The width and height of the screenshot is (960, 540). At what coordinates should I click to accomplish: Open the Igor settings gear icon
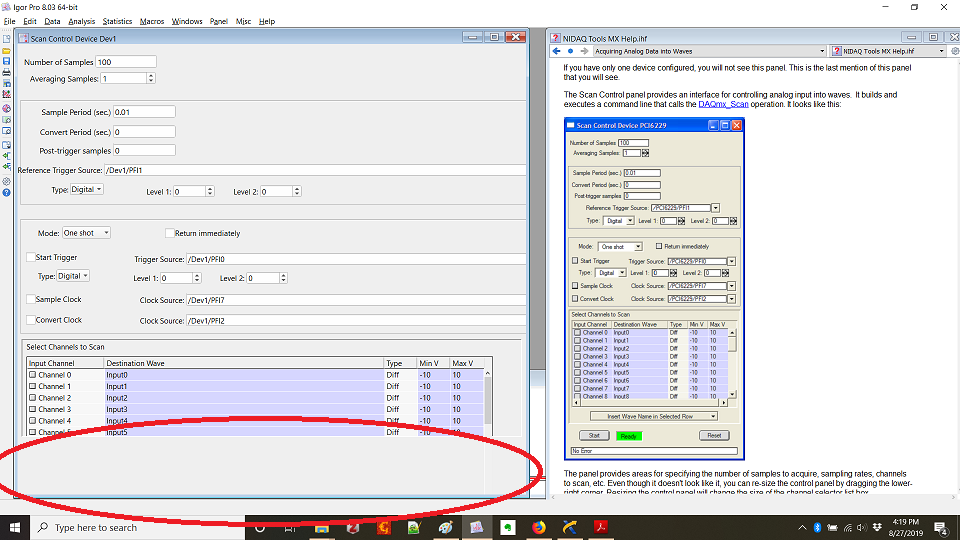[6, 181]
